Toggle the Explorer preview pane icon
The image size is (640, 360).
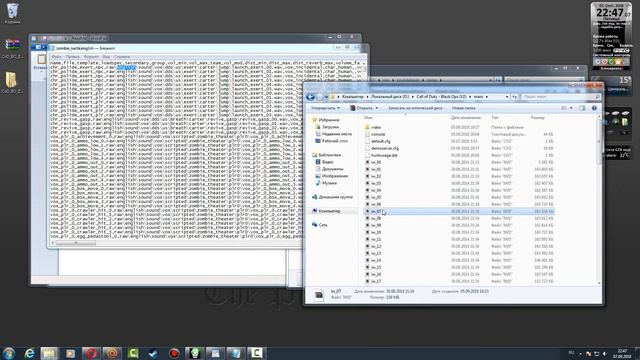[582, 108]
